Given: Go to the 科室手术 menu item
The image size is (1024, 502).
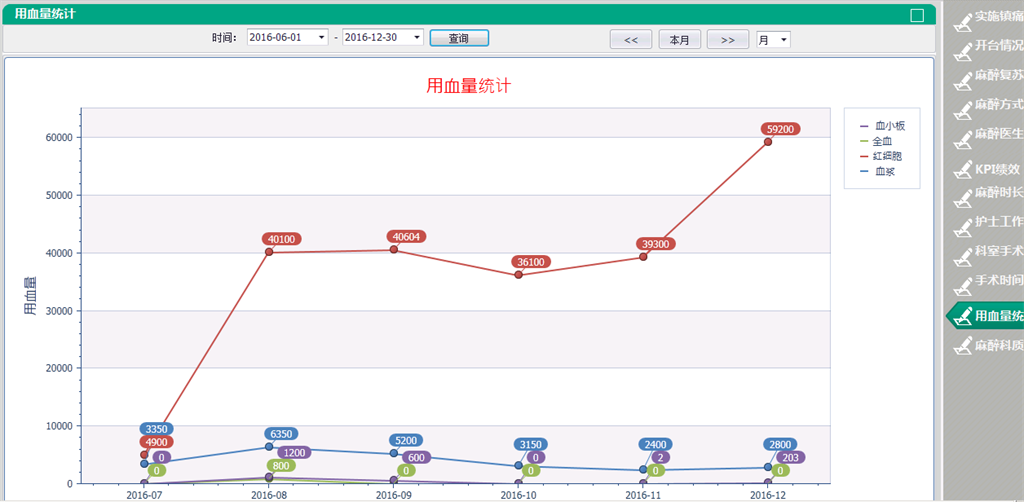Looking at the screenshot, I should tap(997, 252).
